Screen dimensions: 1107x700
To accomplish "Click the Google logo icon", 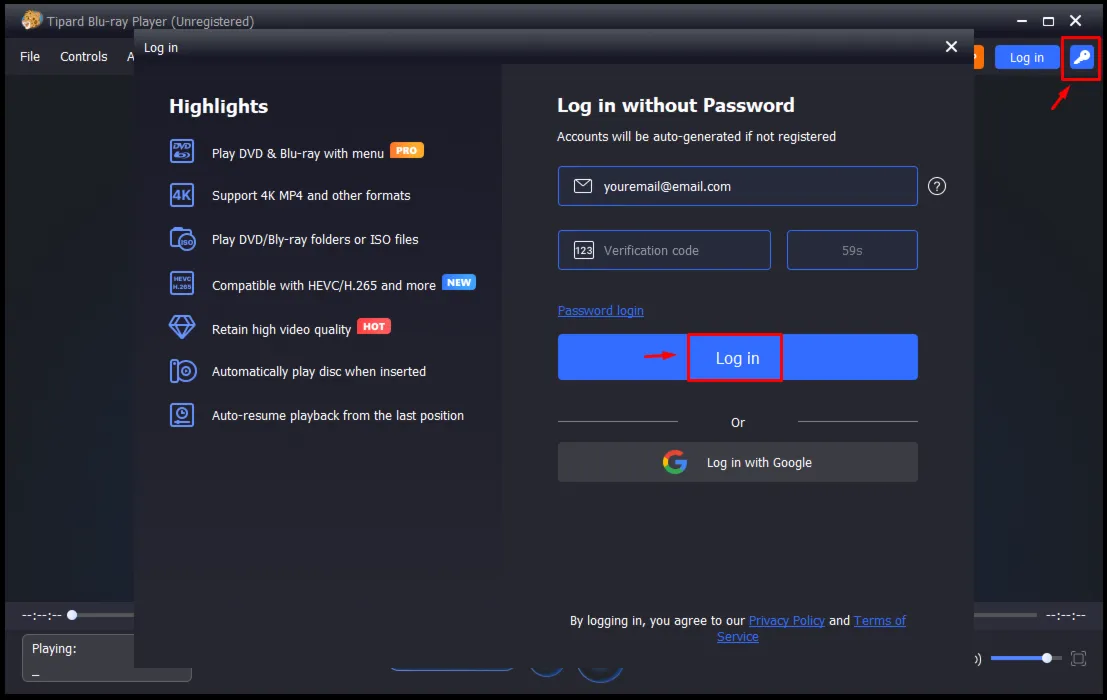I will [675, 462].
